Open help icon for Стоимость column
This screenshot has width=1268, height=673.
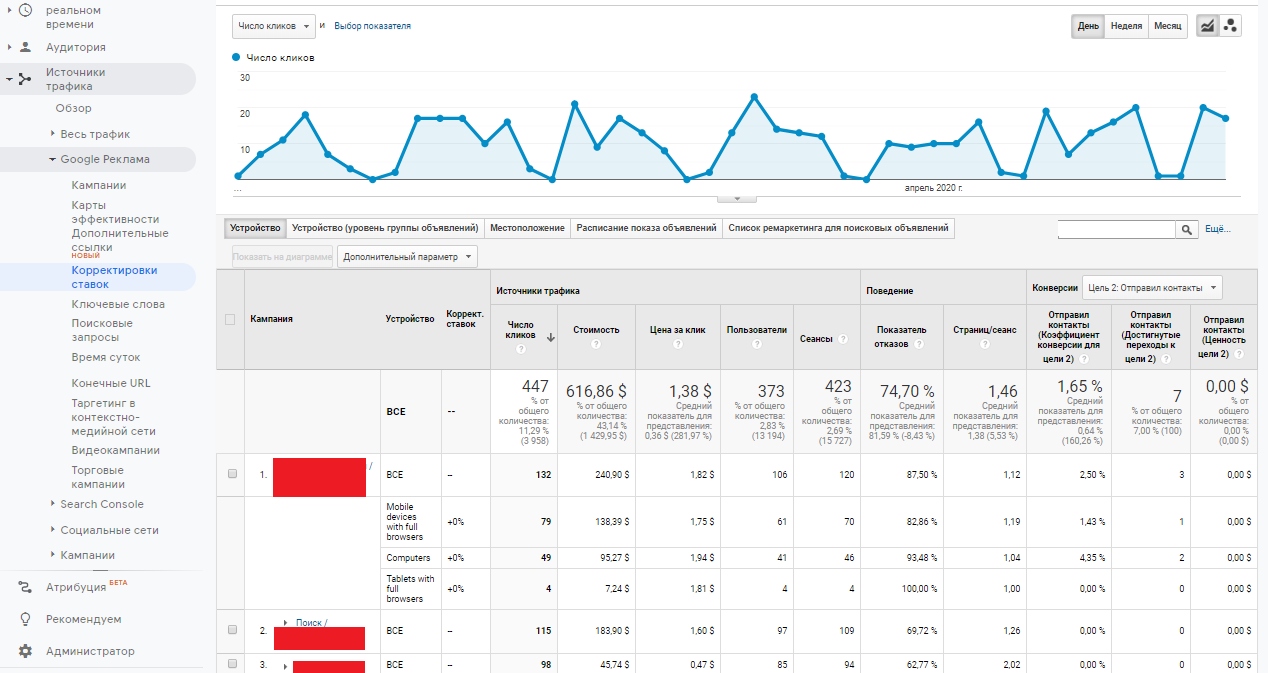[596, 344]
